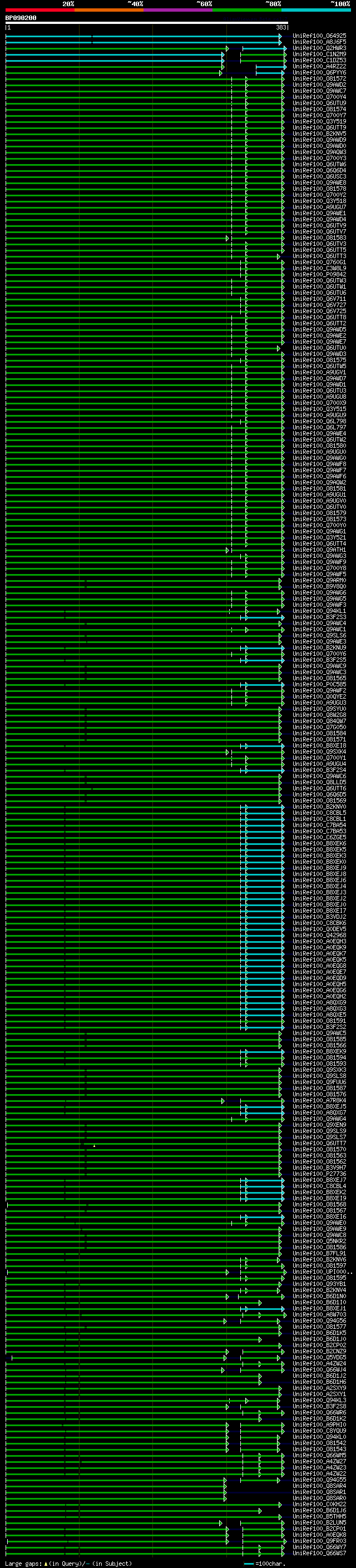Open the UniRef100_Q6PYY6 hit
The width and height of the screenshot is (356, 1568).
(x=319, y=72)
